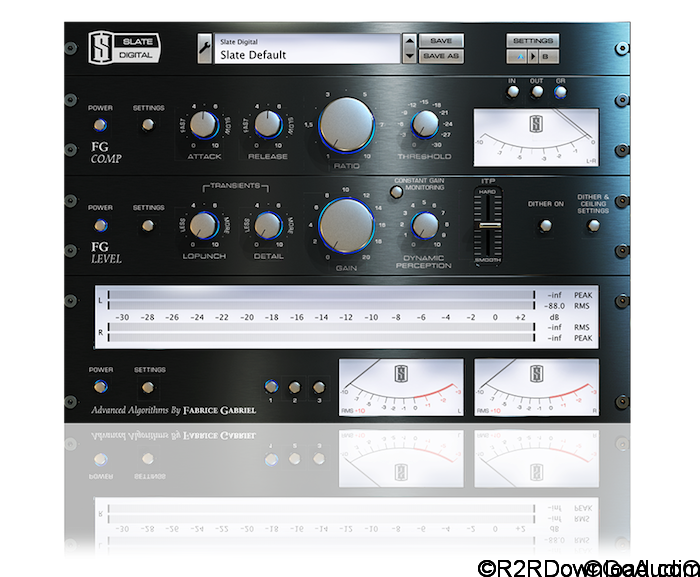Toggle DITHER ON button
This screenshot has width=700, height=577.
tap(545, 226)
